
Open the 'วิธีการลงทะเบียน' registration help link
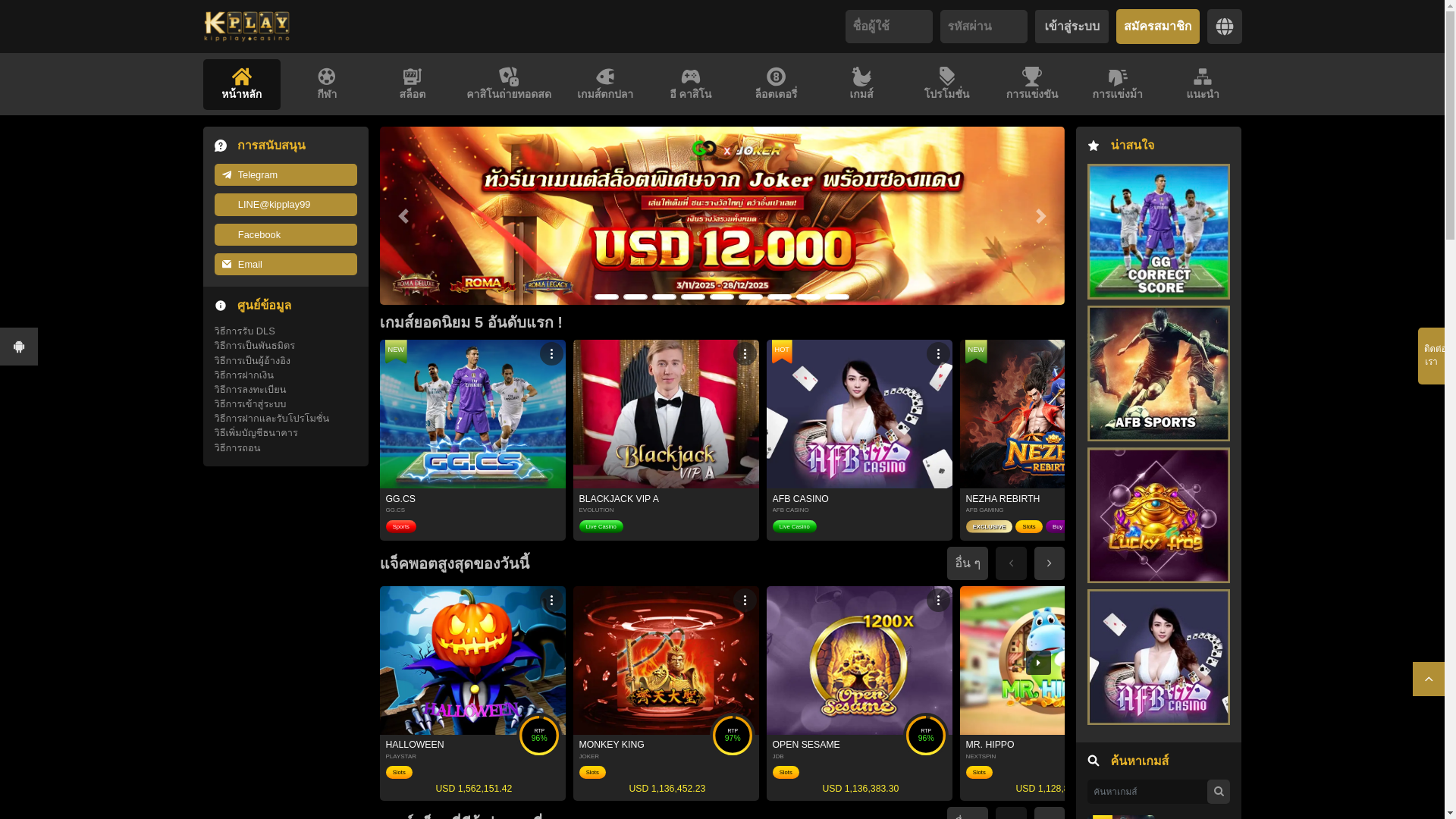tap(249, 390)
